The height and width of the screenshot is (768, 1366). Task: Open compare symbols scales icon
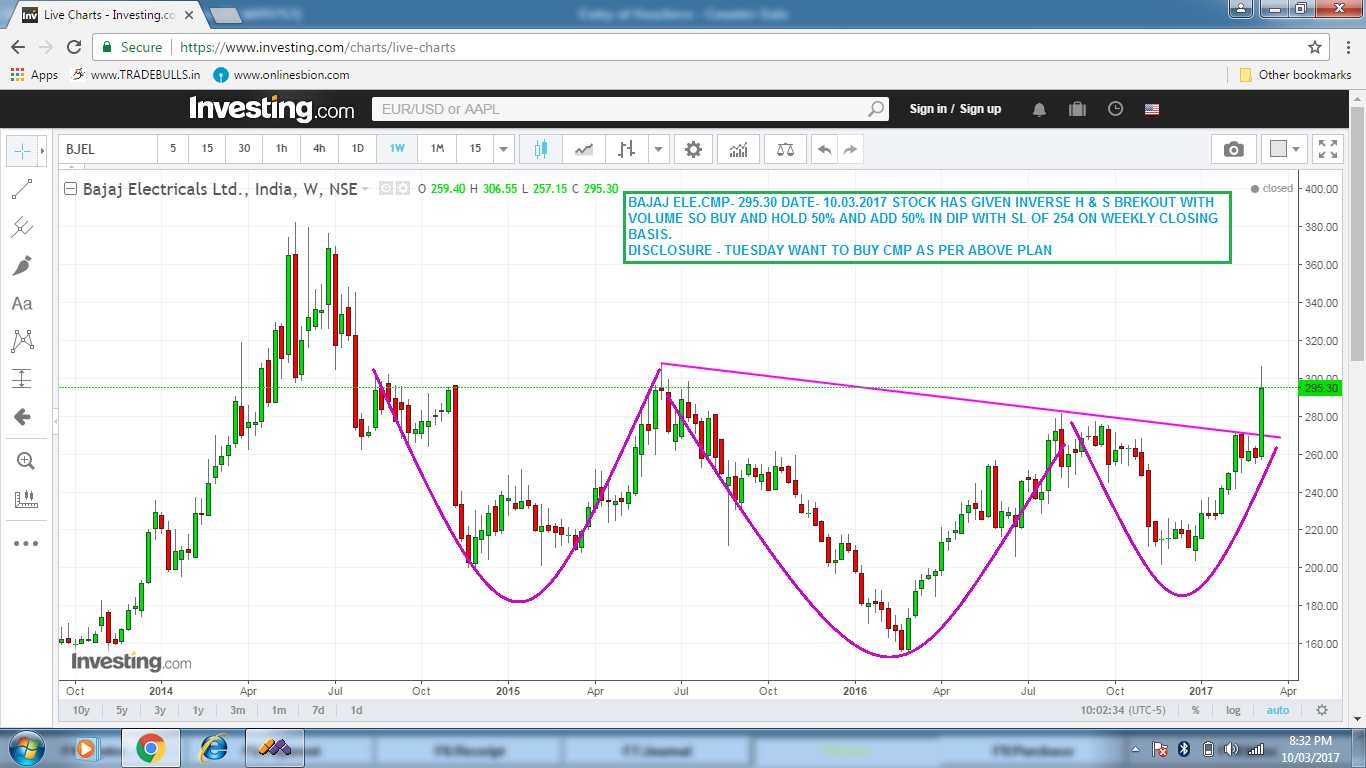tap(786, 149)
